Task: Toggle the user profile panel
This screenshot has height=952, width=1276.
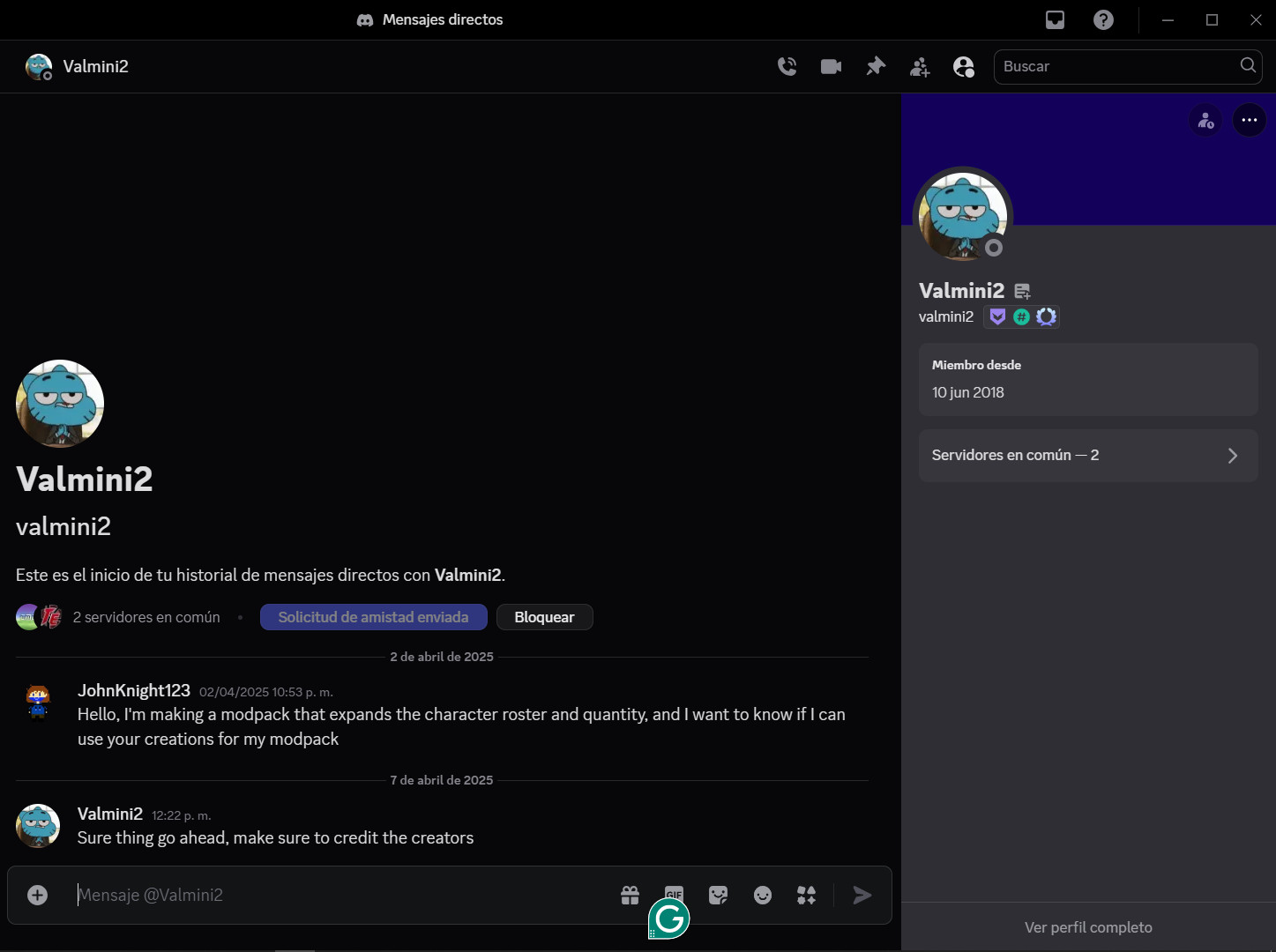Action: 964,67
